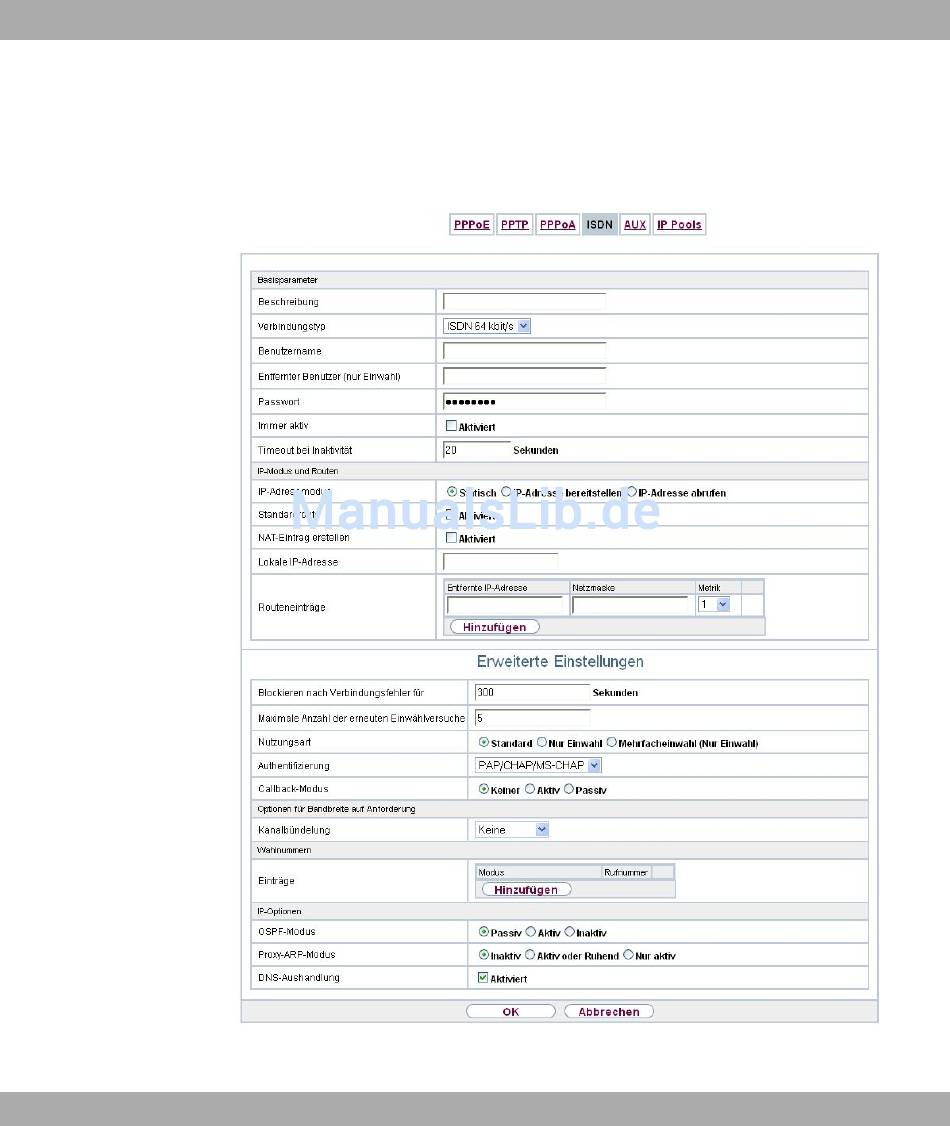Click the Basisparameter section header

(559, 280)
